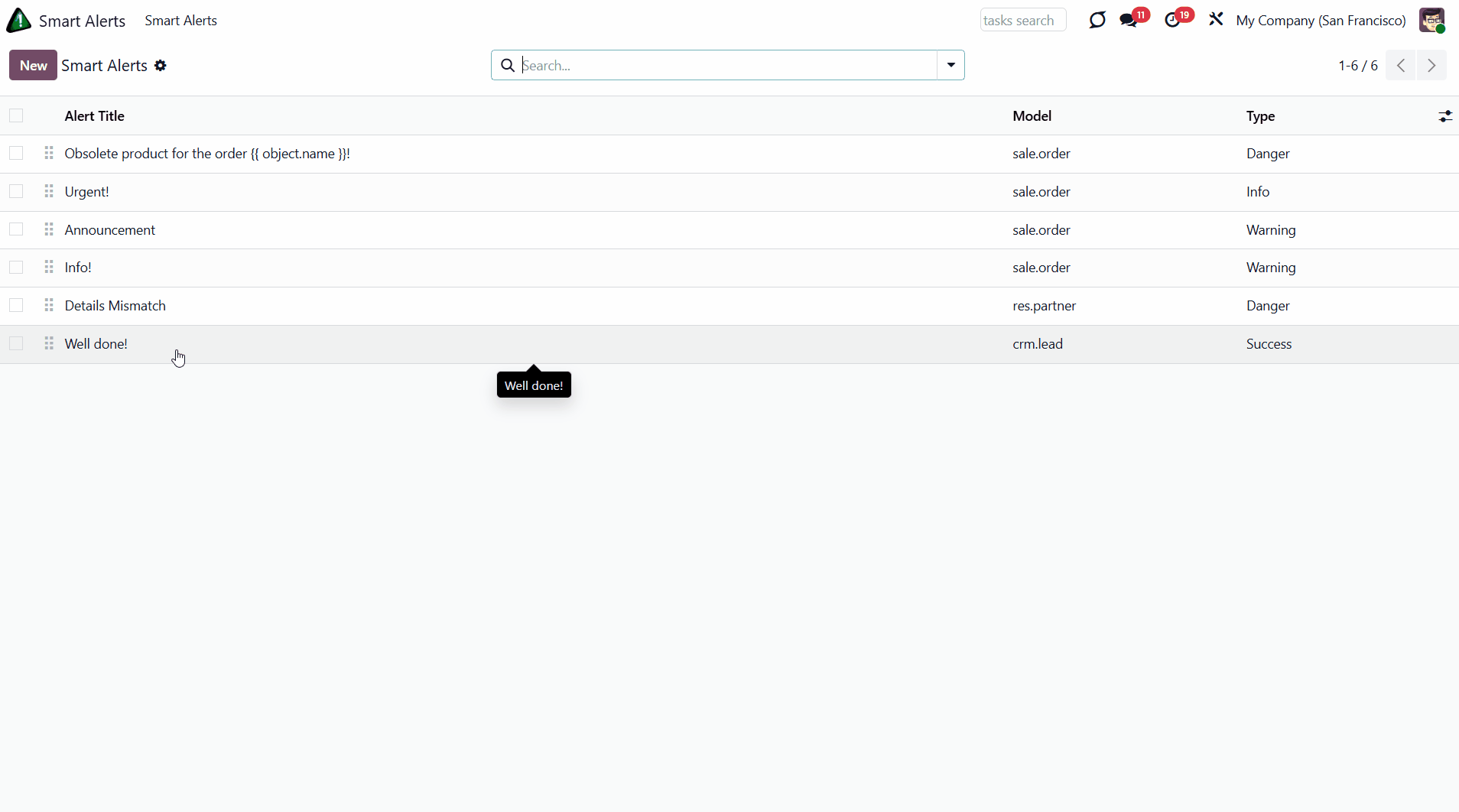Open the circular discuss icon in top bar
Screen dimensions: 1459x812
(1097, 21)
